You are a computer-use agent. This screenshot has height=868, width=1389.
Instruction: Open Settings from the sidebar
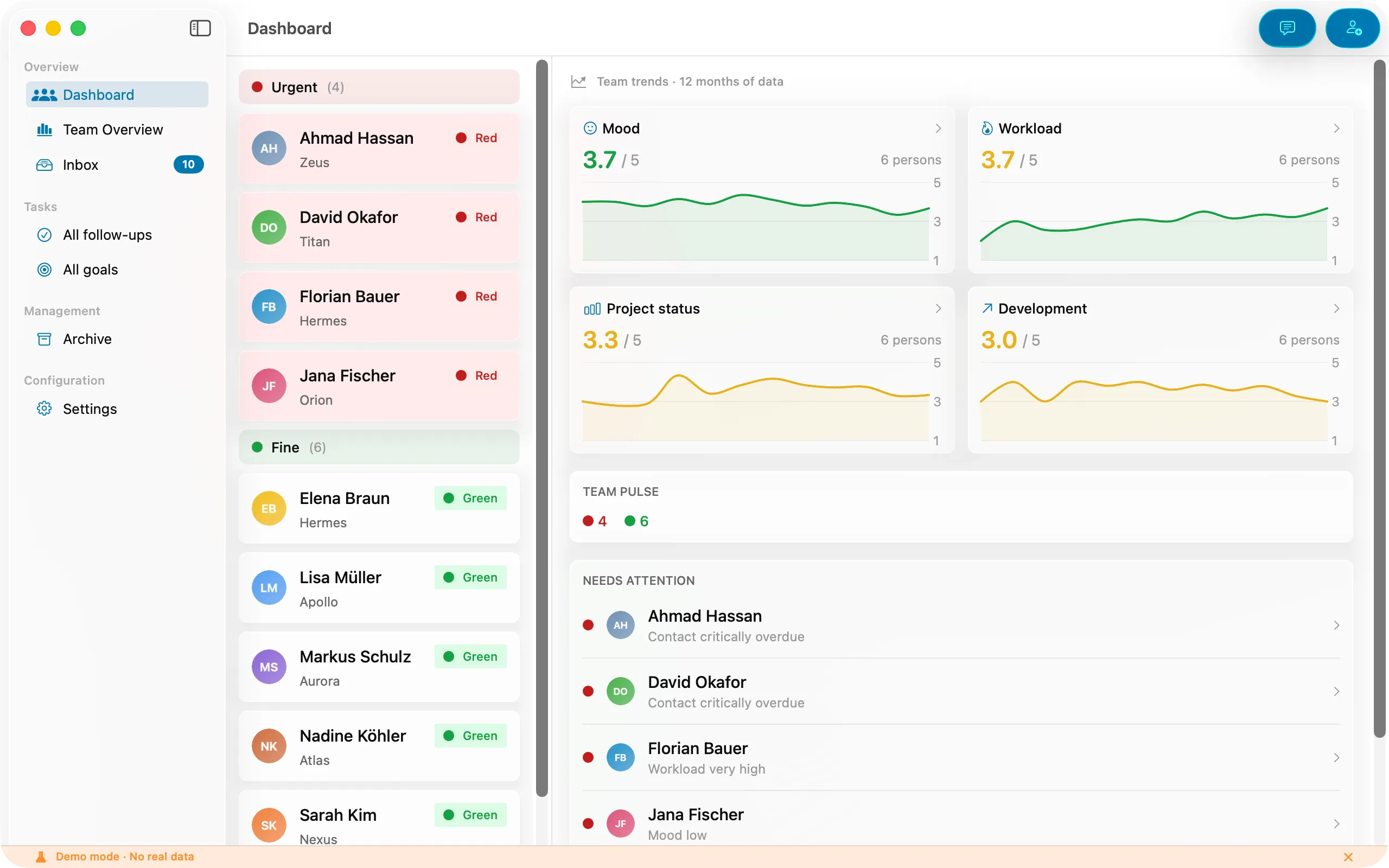point(117,409)
